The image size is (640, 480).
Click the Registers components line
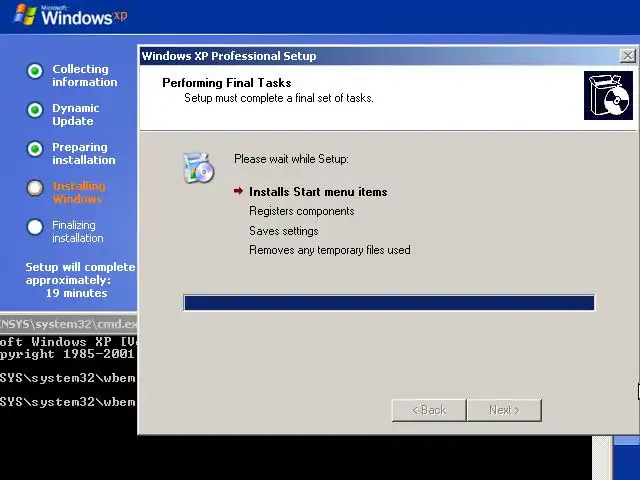coord(302,211)
